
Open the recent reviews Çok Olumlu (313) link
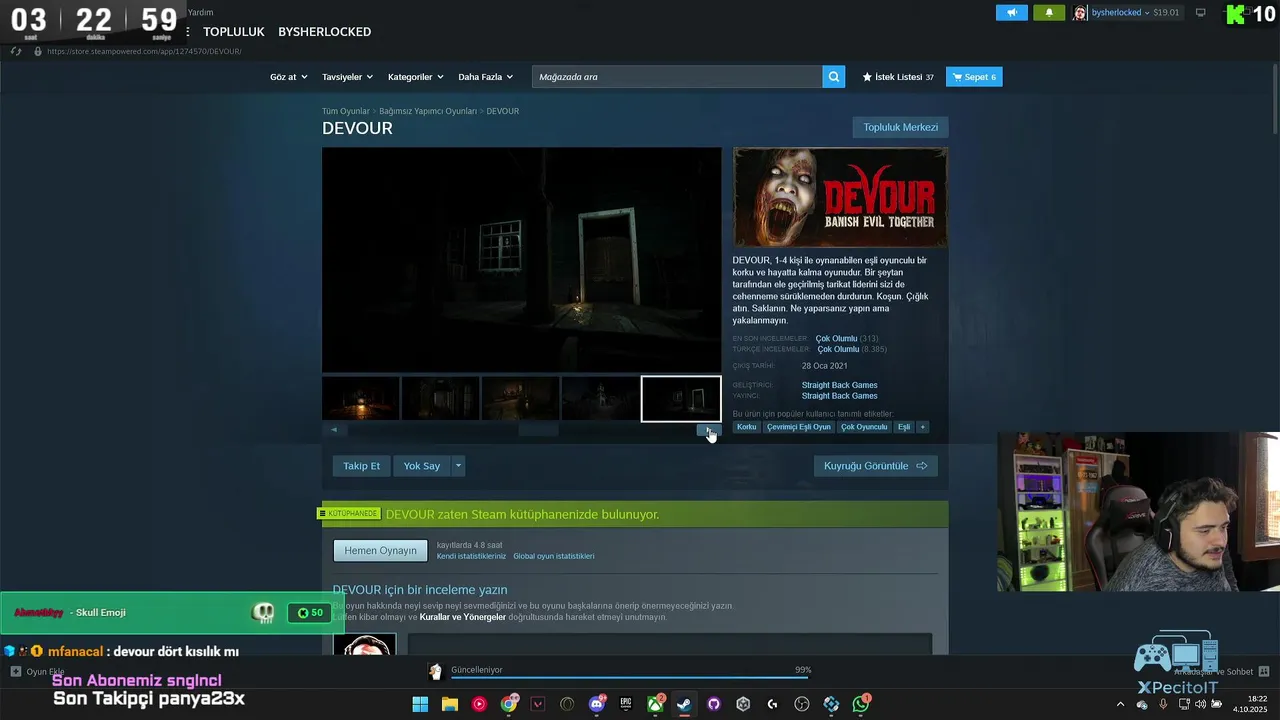(x=847, y=339)
